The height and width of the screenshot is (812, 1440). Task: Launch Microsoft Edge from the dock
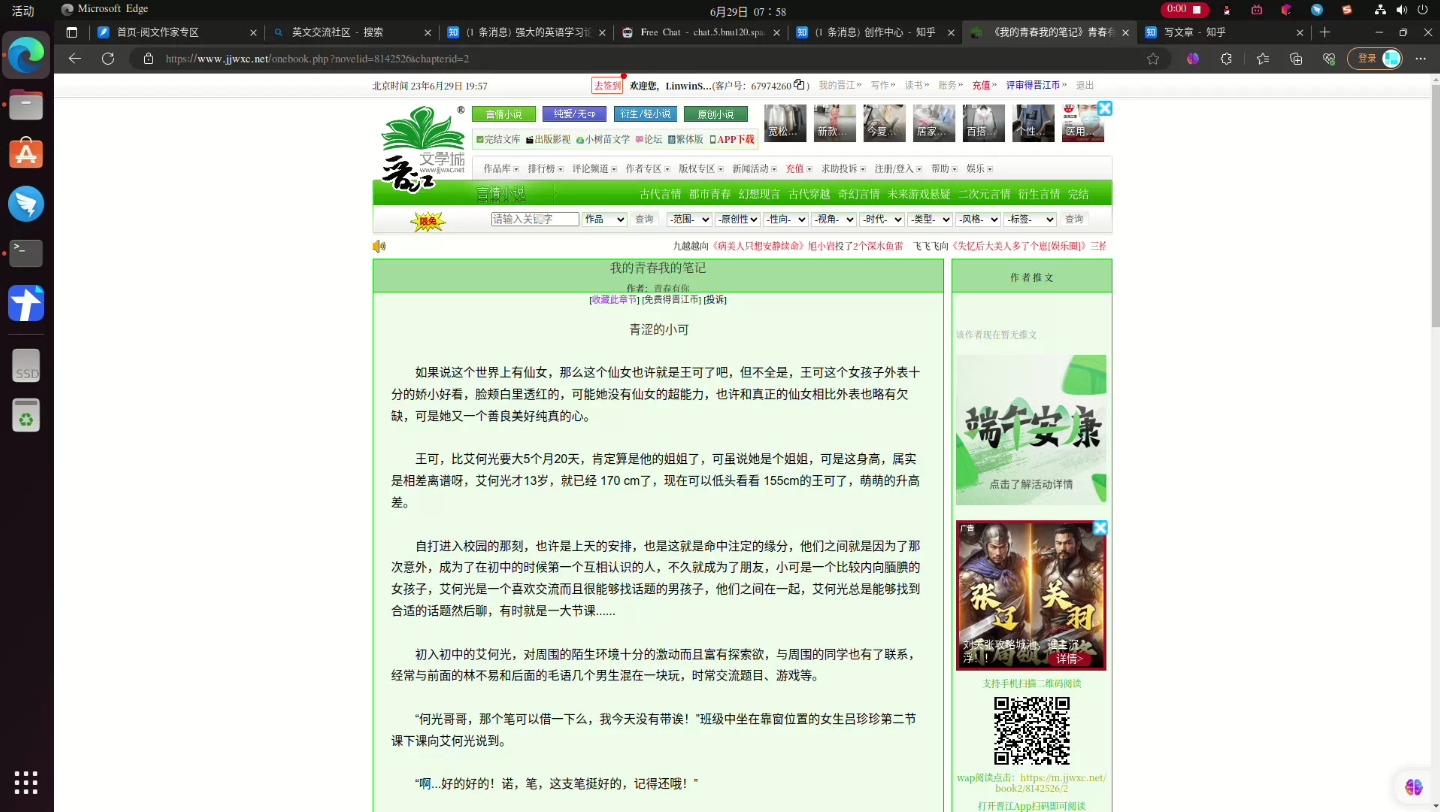pos(26,55)
